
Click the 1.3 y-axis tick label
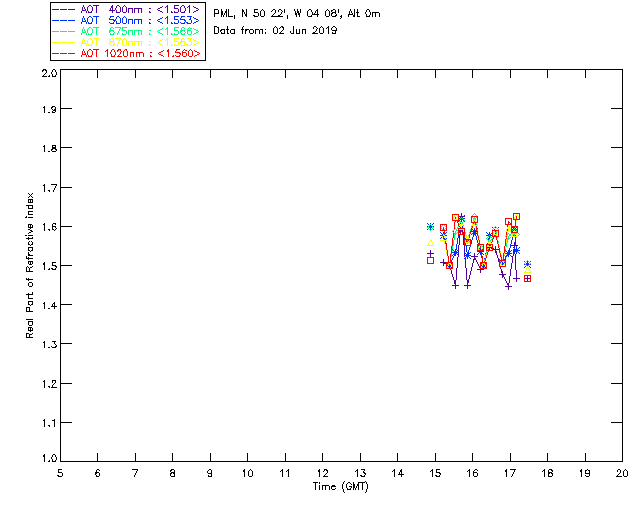49,345
